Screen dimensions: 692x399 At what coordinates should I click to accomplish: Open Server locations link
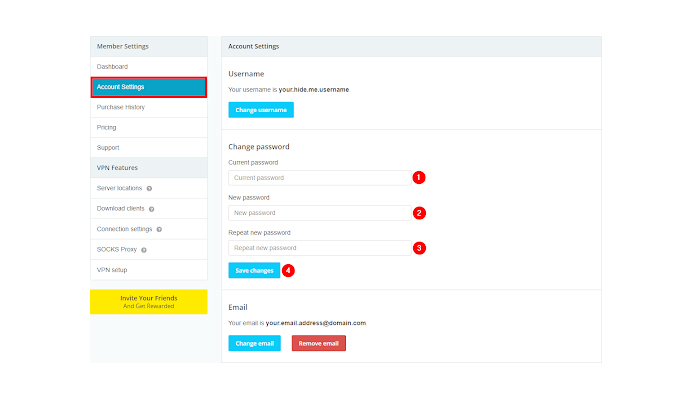pos(119,188)
